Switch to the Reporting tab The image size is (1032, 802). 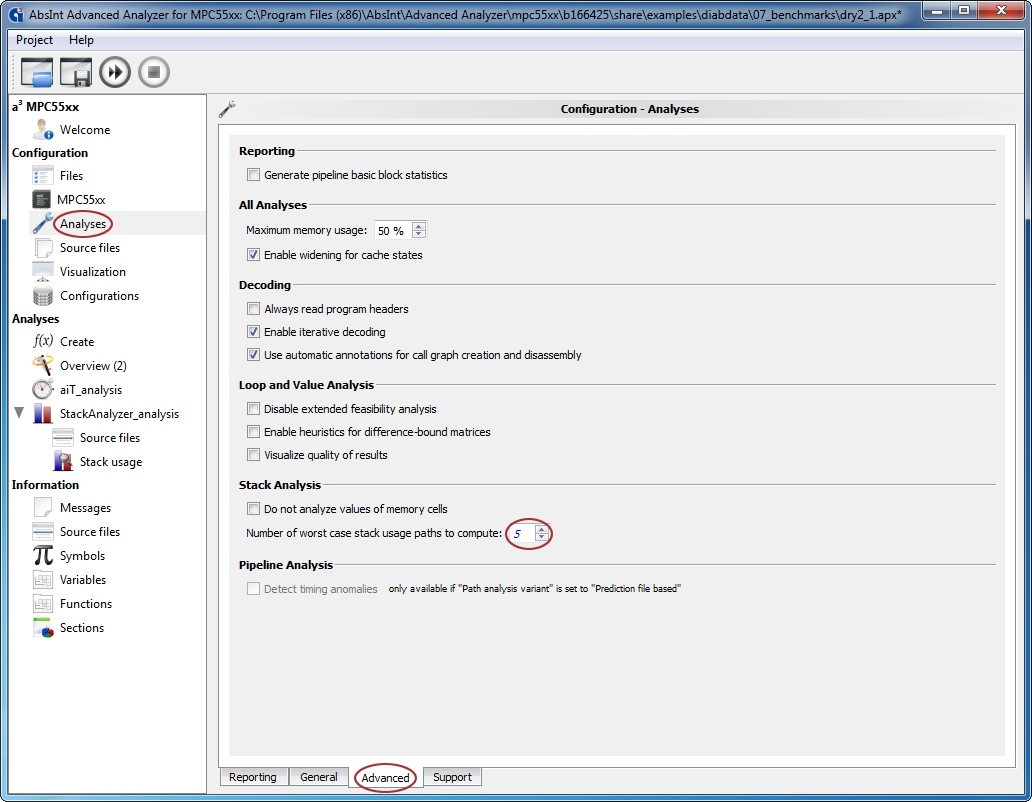[253, 777]
